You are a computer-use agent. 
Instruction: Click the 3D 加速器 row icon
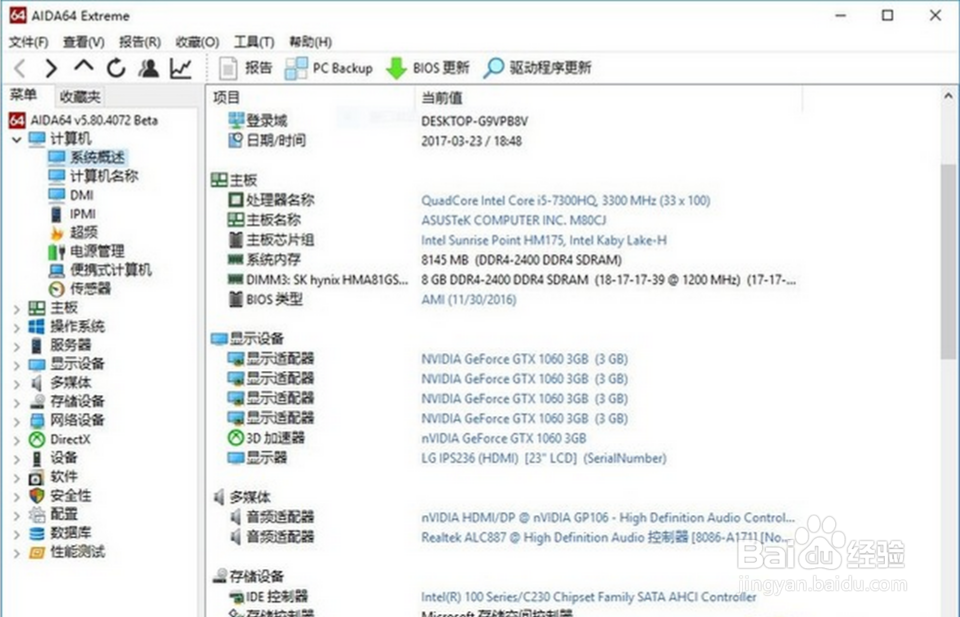point(236,438)
